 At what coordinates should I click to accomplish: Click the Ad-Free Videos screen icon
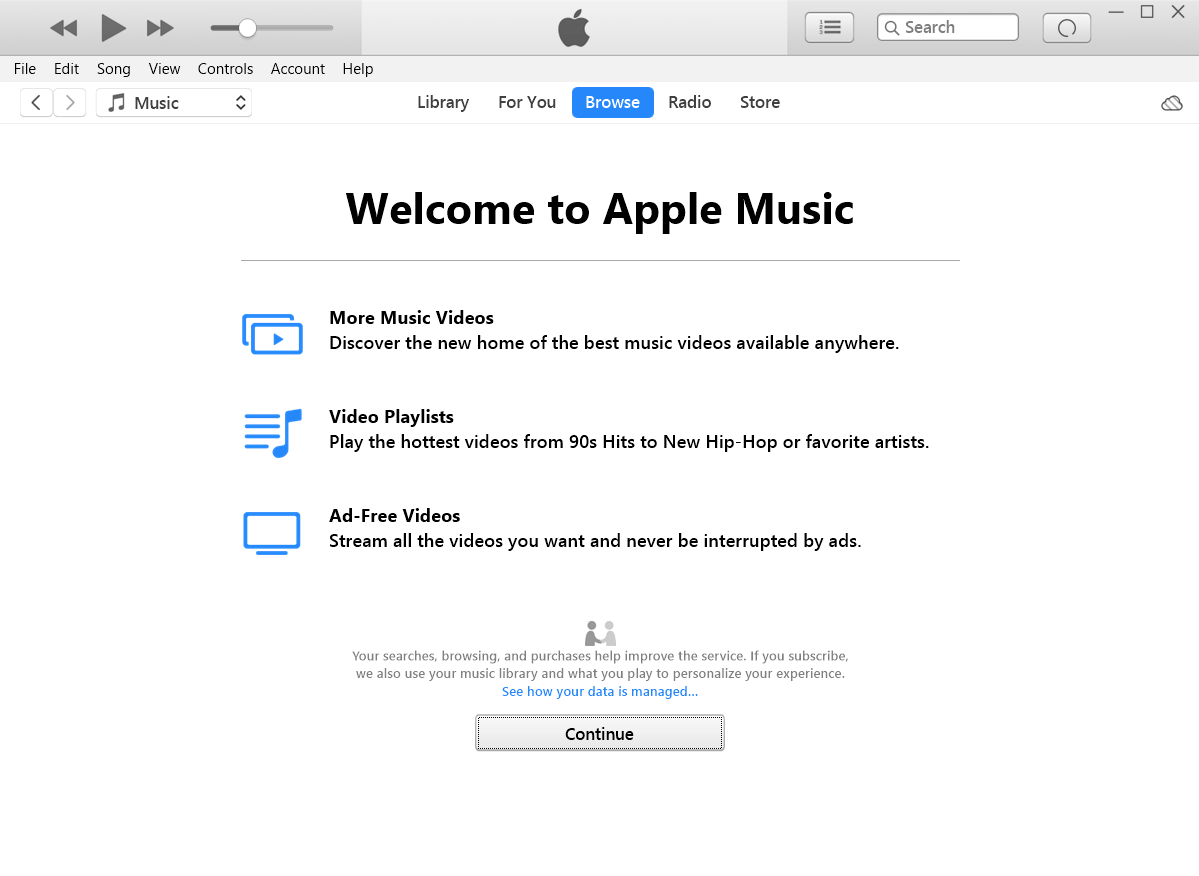tap(272, 532)
